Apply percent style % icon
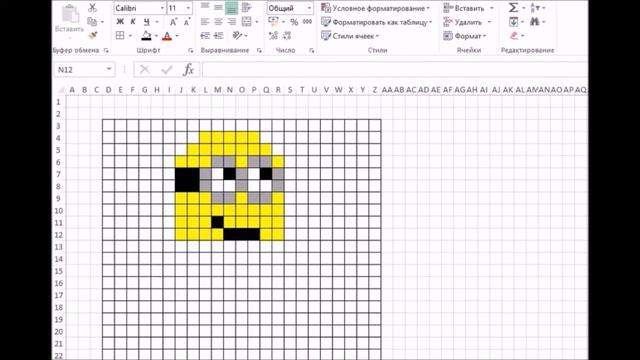Image resolution: width=640 pixels, height=360 pixels. (294, 22)
